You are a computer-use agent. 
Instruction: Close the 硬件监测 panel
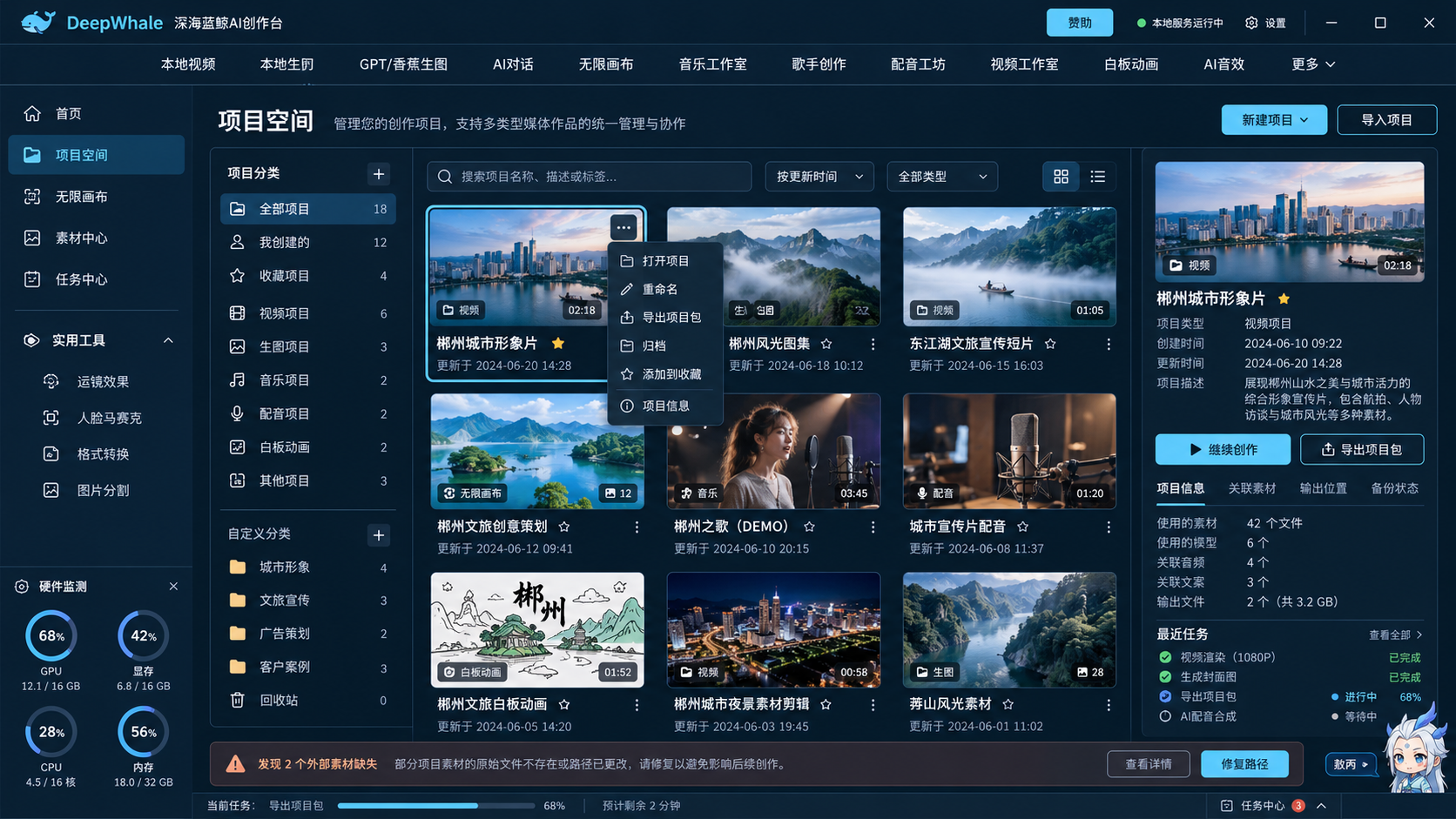(x=173, y=587)
